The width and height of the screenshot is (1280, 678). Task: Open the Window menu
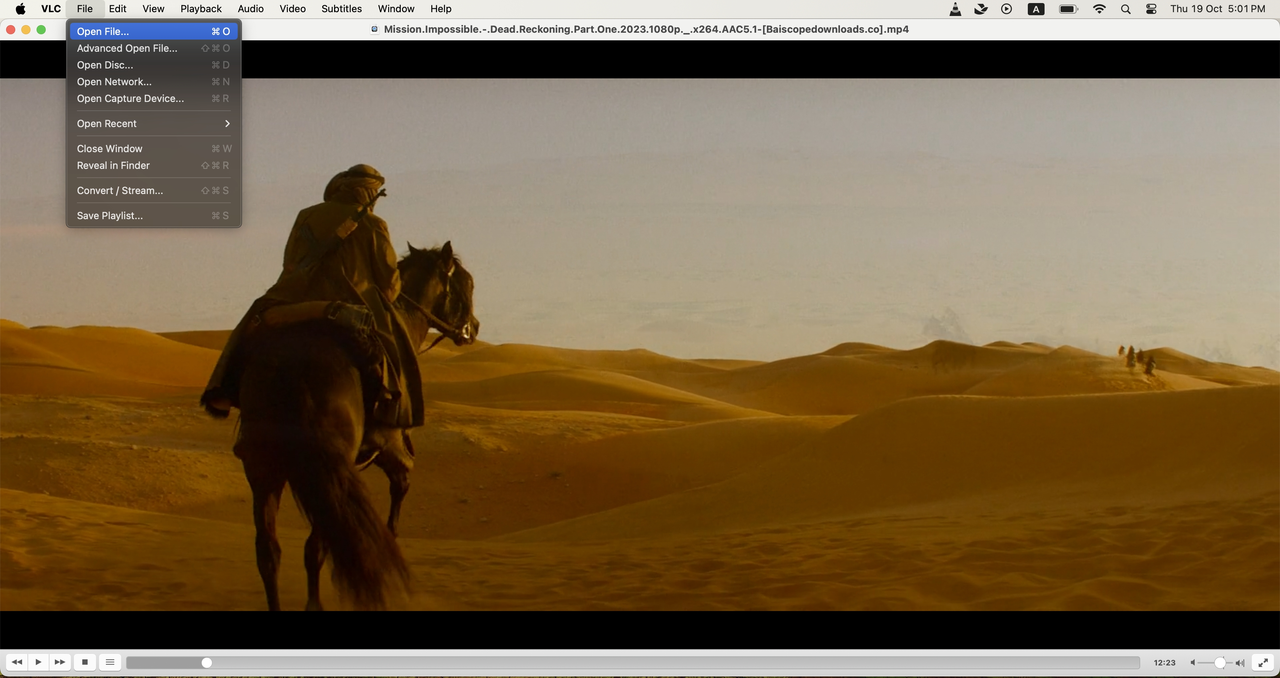pos(396,9)
